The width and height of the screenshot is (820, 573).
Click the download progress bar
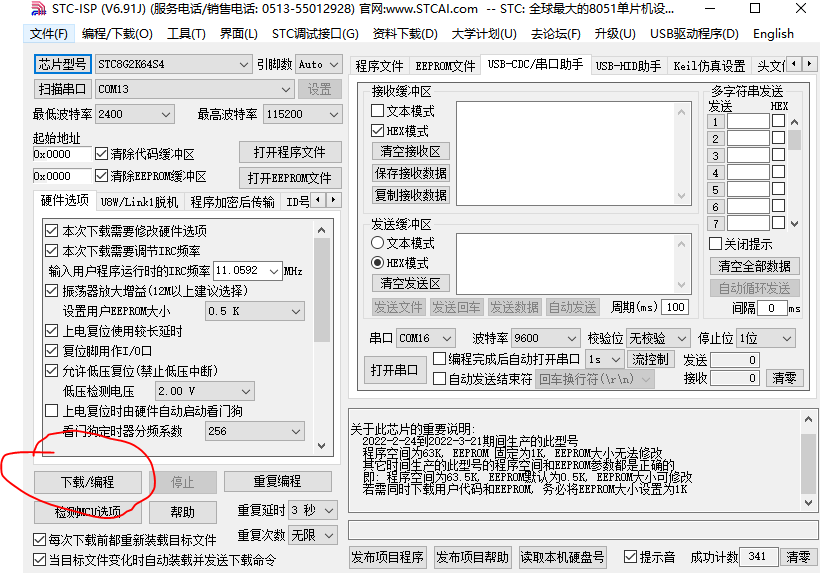tap(582, 530)
